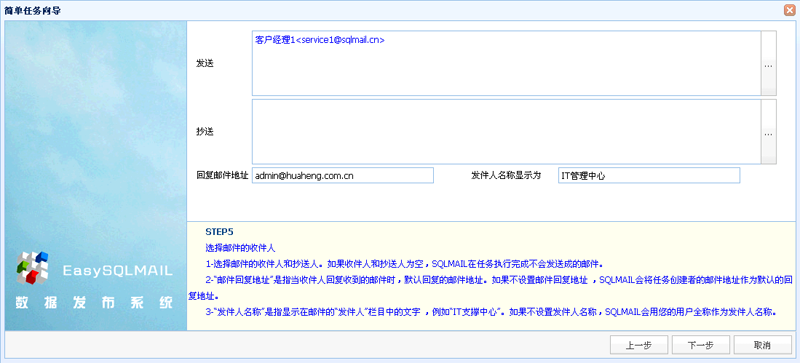This screenshot has width=800, height=363.
Task: Click inside the empty 抄送 box
Action: point(506,132)
